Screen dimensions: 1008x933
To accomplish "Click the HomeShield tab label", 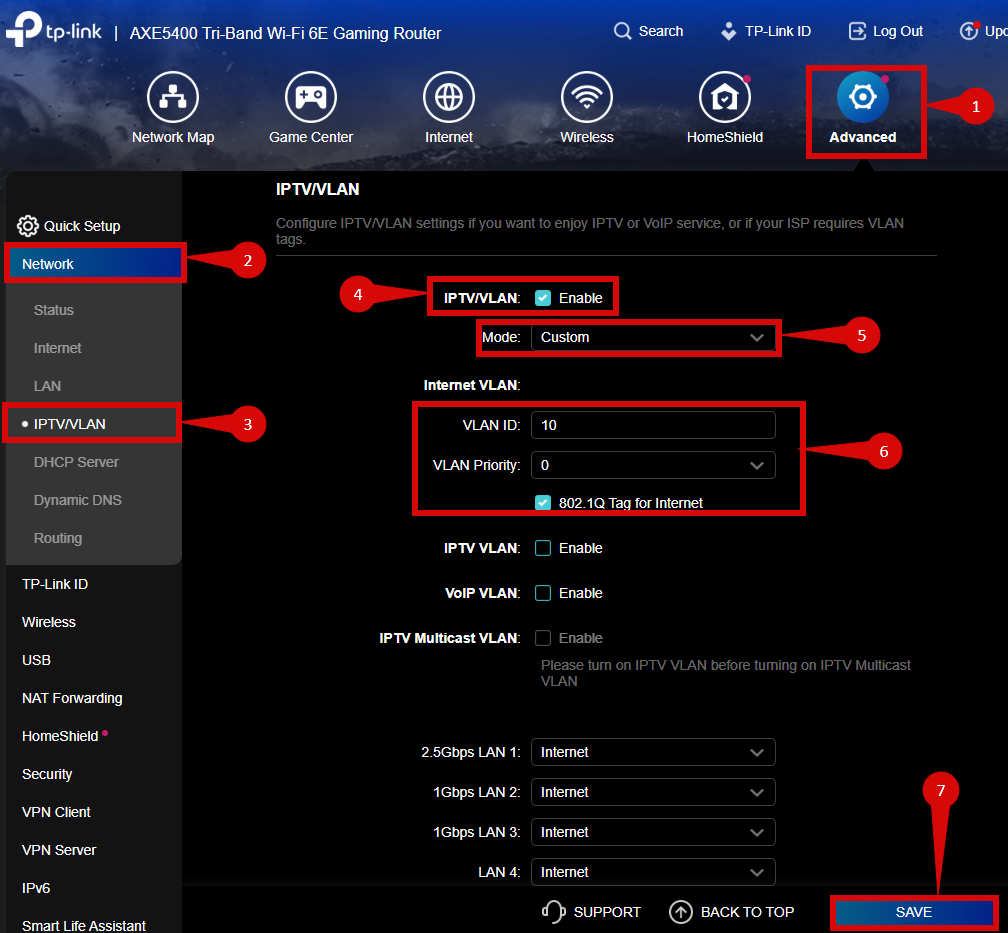I will [x=725, y=137].
